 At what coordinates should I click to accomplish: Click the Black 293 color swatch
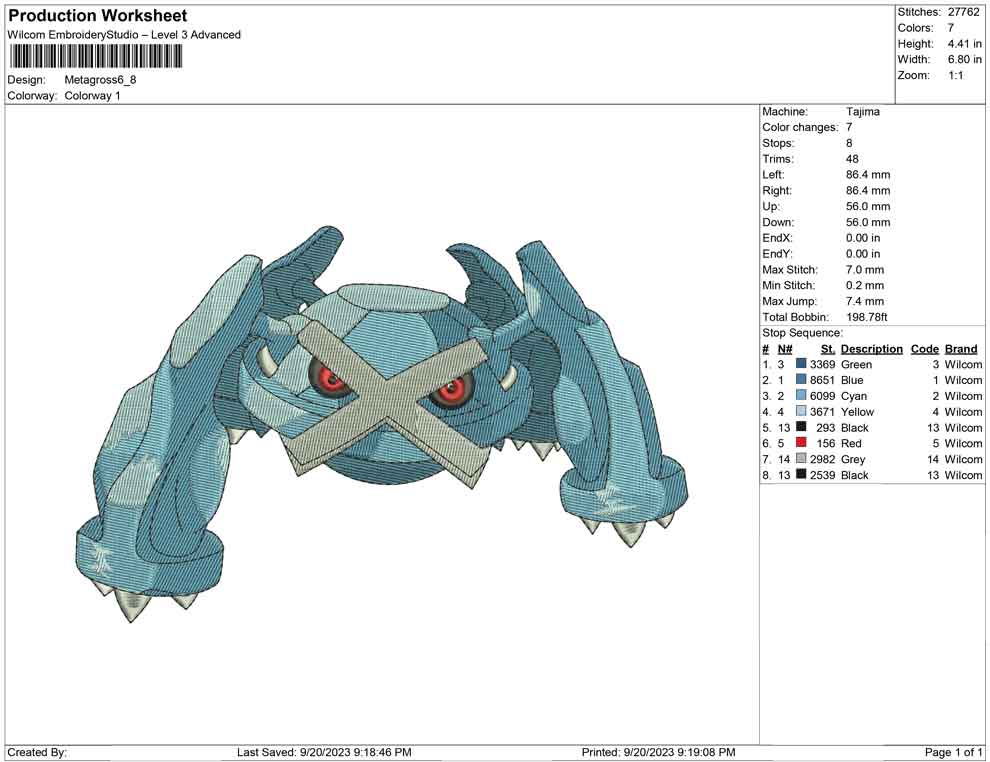[x=801, y=427]
